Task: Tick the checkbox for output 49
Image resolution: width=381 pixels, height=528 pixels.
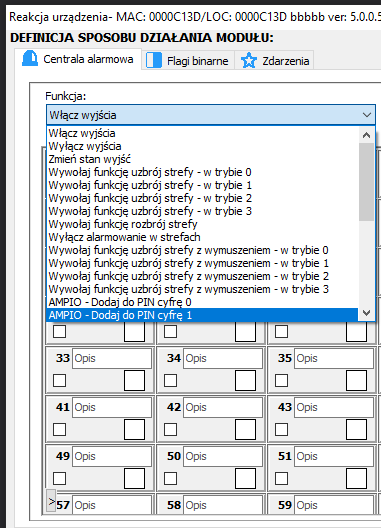Action: coord(60,478)
